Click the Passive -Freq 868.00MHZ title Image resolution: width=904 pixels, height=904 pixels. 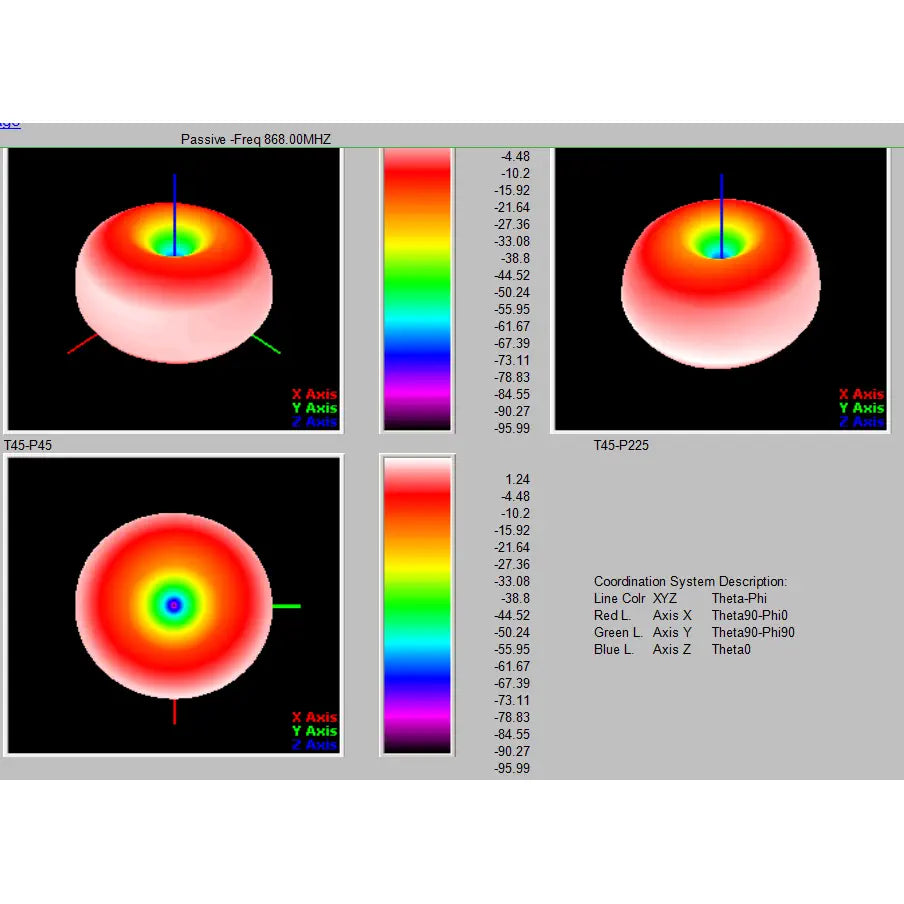255,139
